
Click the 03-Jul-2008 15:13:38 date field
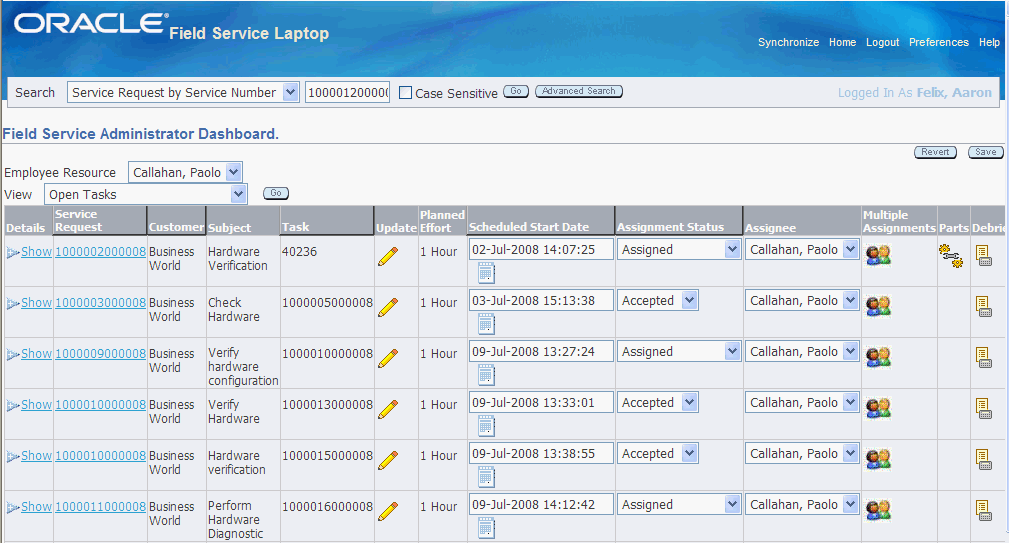coord(541,300)
